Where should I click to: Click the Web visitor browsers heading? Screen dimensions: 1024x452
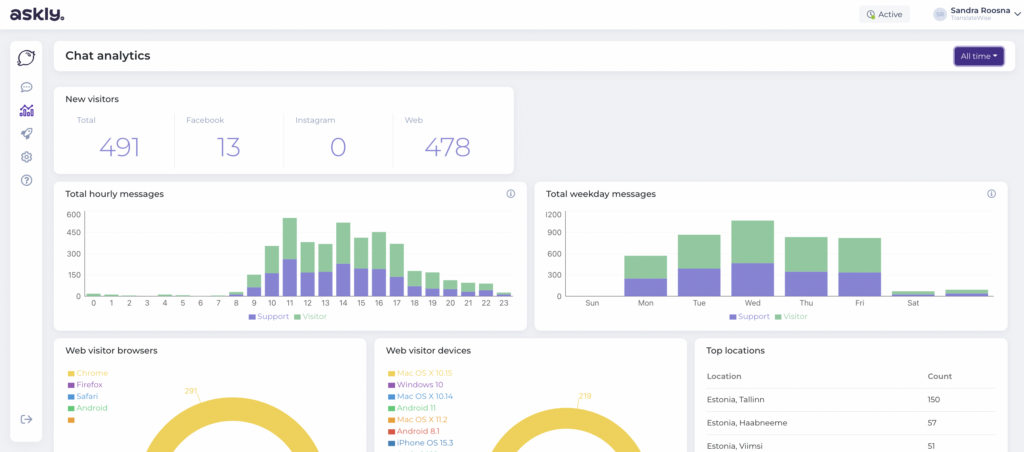pos(111,351)
